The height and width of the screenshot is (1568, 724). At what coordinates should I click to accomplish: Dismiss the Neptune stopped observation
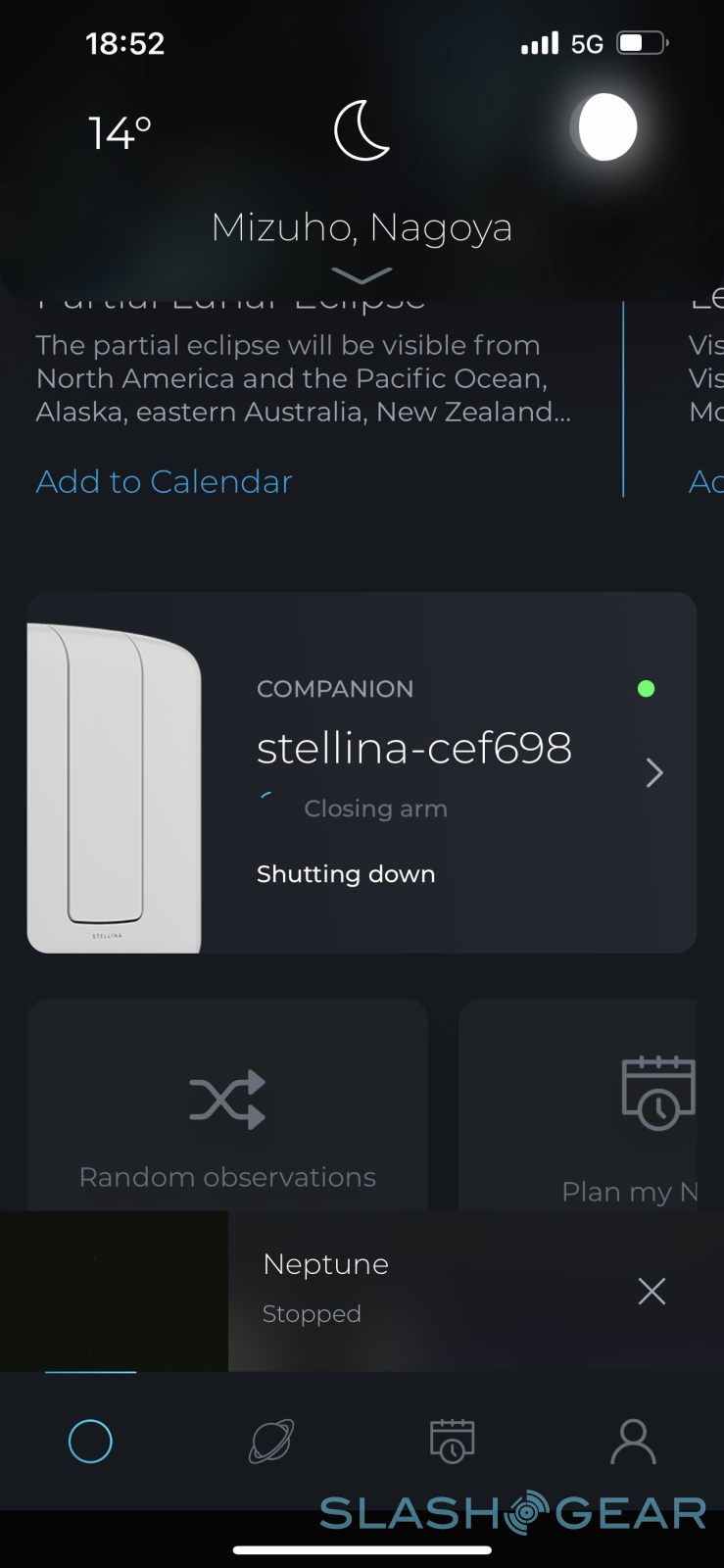click(652, 1291)
